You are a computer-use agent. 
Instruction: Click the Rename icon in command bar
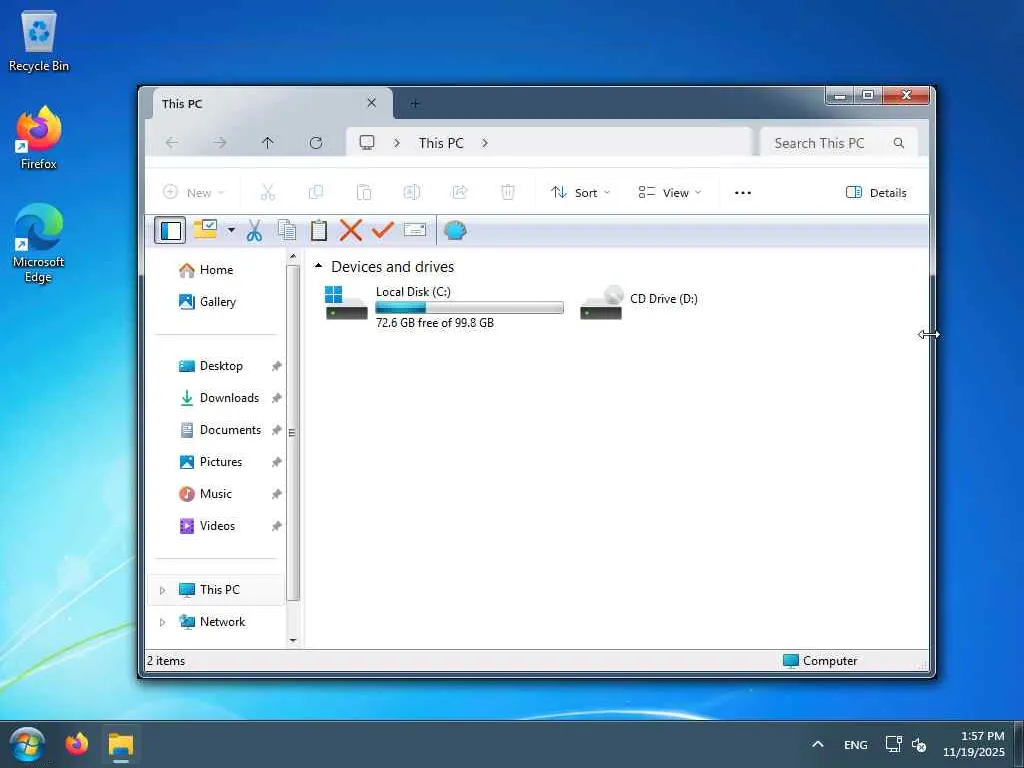[x=411, y=192]
